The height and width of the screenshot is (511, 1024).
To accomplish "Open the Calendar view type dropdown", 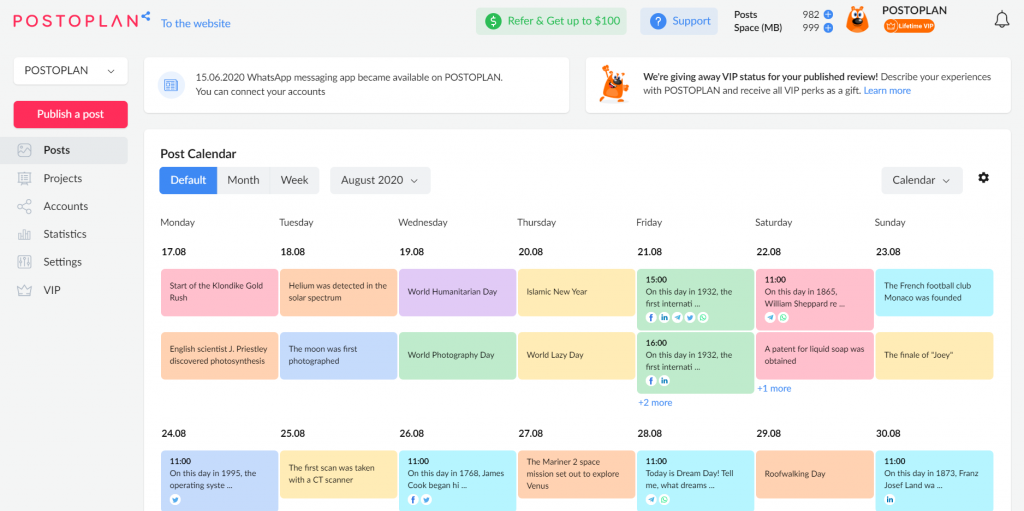I will pos(921,180).
